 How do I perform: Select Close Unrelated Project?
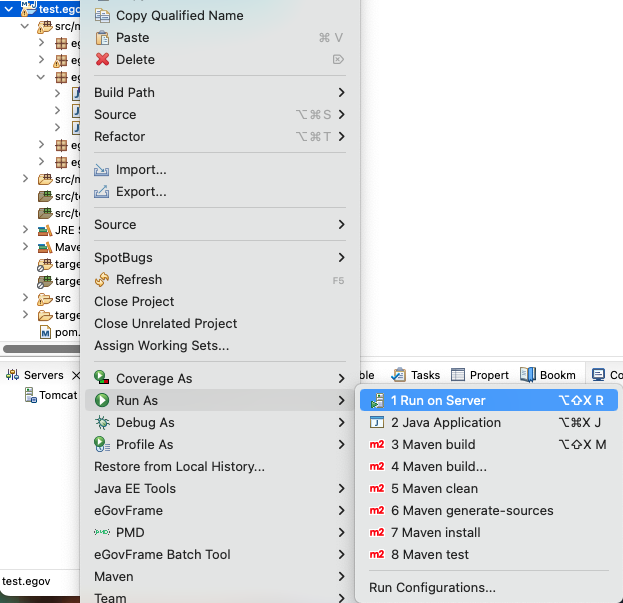click(220, 324)
